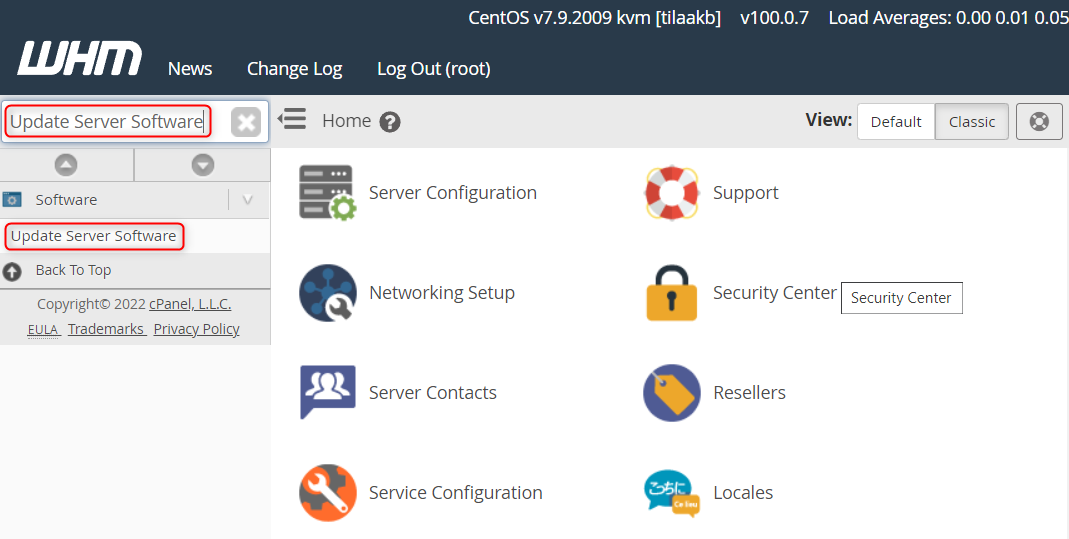Open the Networking Setup icon
Image resolution: width=1069 pixels, height=539 pixels.
click(327, 292)
